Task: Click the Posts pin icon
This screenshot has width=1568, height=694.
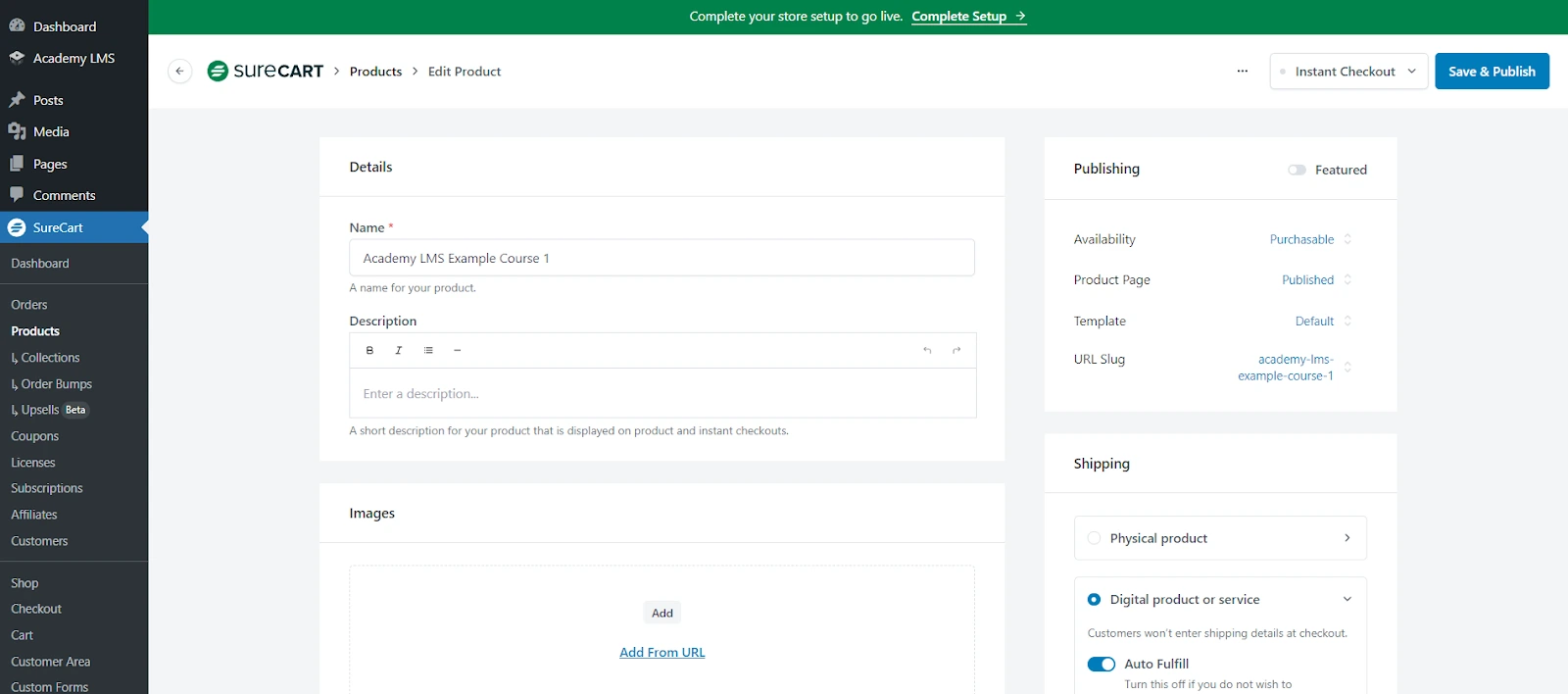Action: coord(17,100)
